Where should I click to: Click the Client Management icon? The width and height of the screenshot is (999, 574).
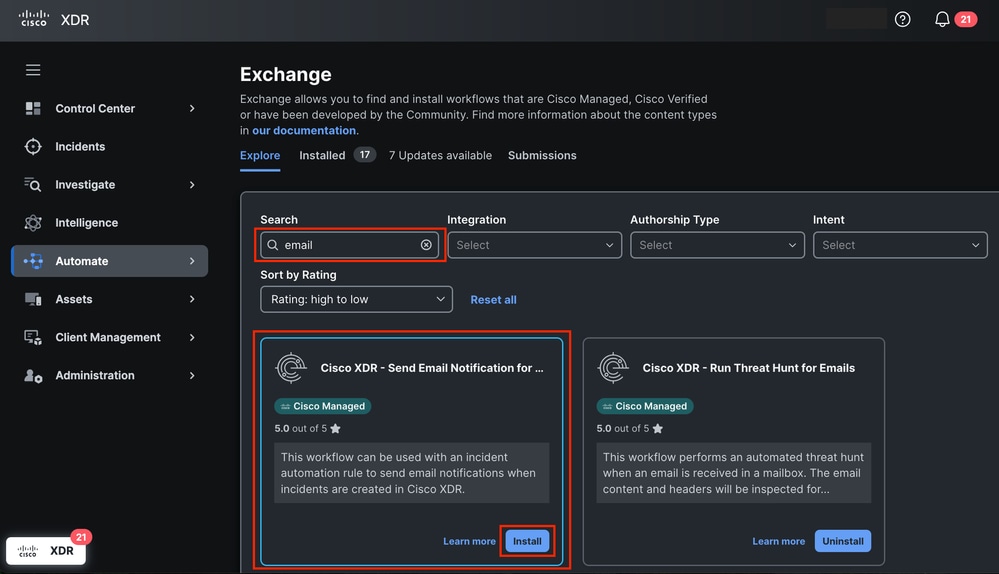coord(32,338)
